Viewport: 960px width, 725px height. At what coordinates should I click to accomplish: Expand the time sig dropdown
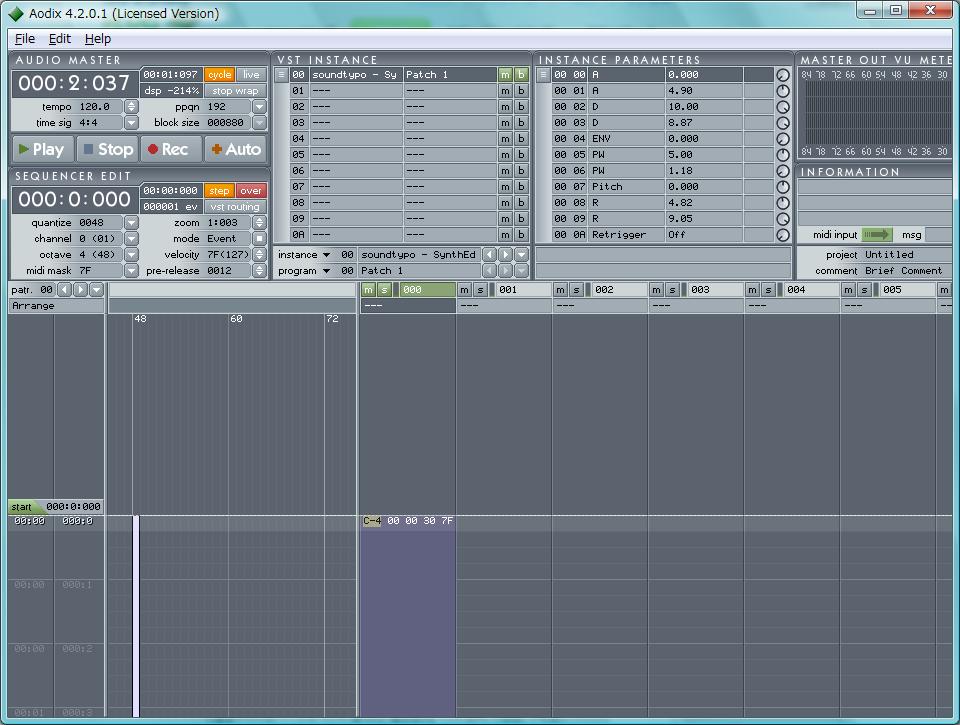pyautogui.click(x=131, y=123)
